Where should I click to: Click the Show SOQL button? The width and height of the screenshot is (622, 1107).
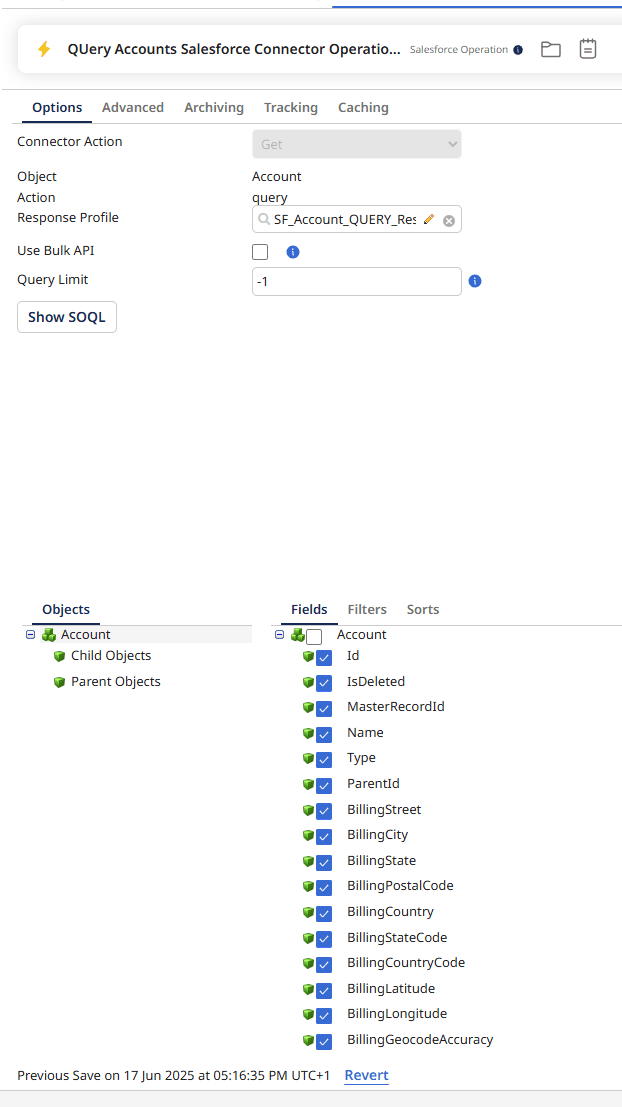coord(67,317)
